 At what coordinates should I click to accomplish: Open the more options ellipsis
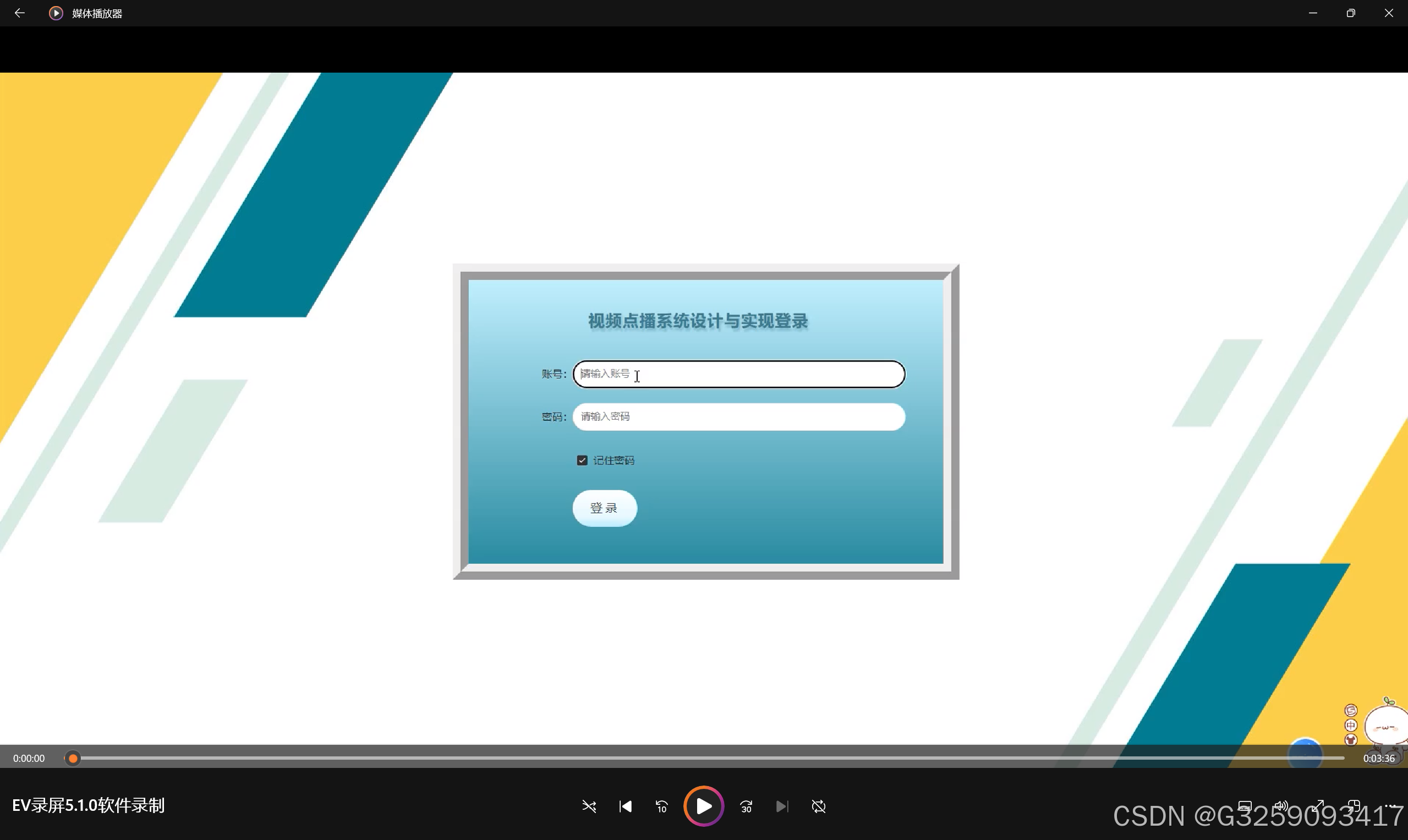coord(1390,806)
